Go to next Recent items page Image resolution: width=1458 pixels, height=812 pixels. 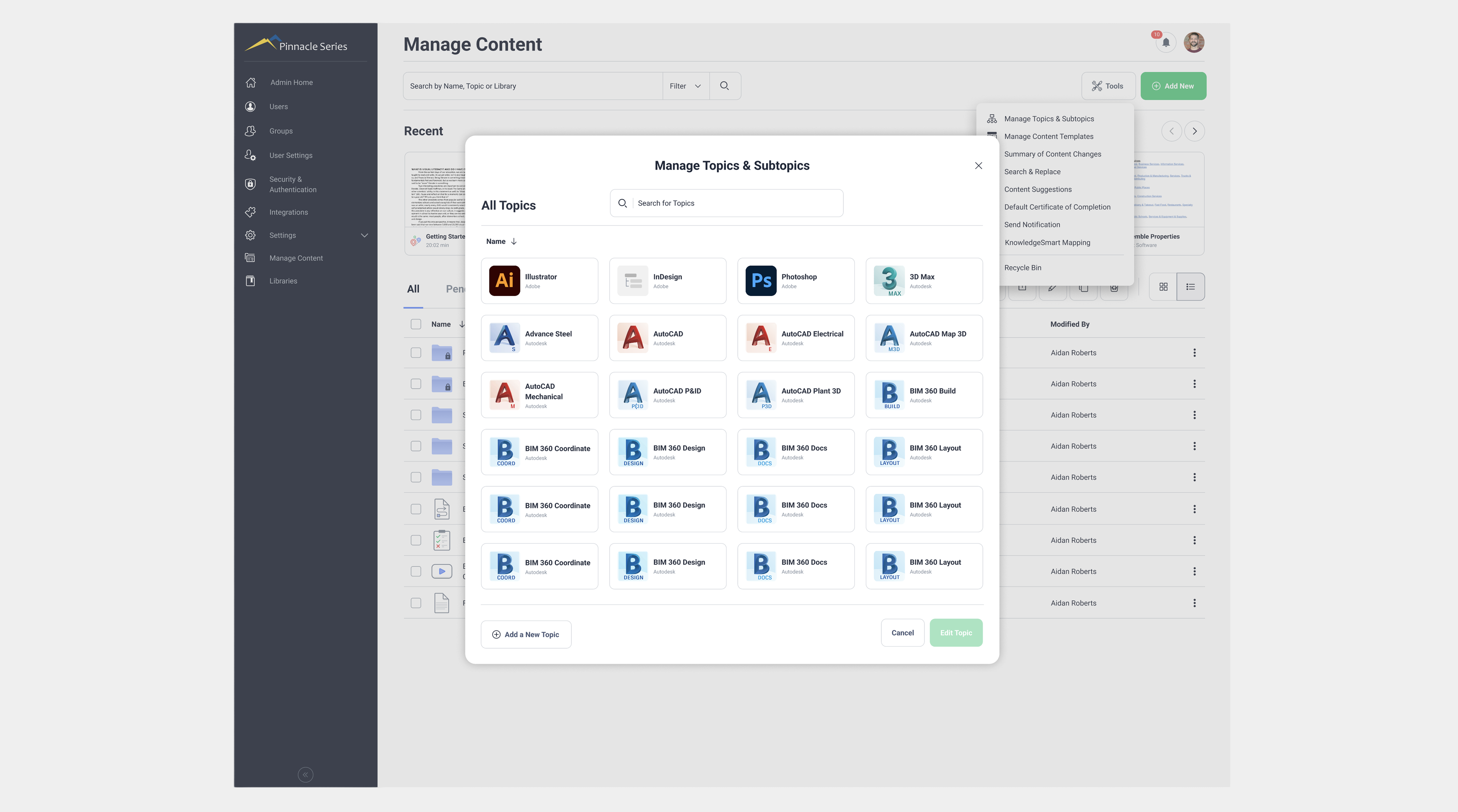click(x=1195, y=131)
